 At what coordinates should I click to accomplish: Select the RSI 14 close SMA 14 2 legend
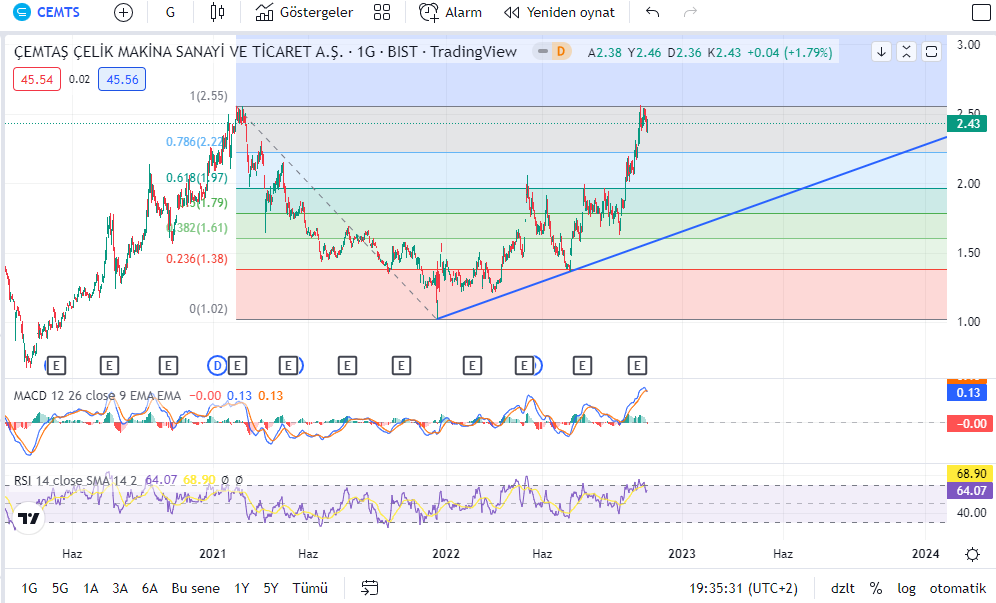[x=75, y=480]
